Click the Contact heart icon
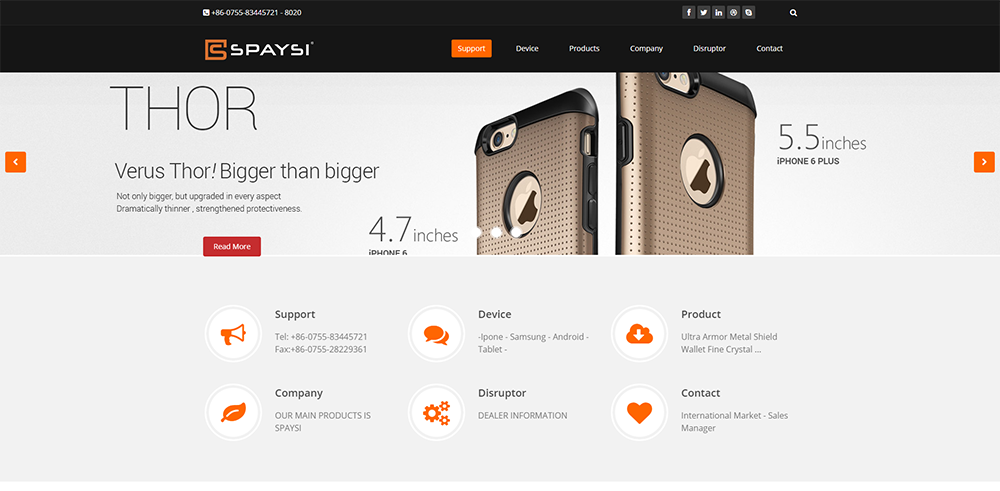The image size is (1000, 491). [x=639, y=413]
